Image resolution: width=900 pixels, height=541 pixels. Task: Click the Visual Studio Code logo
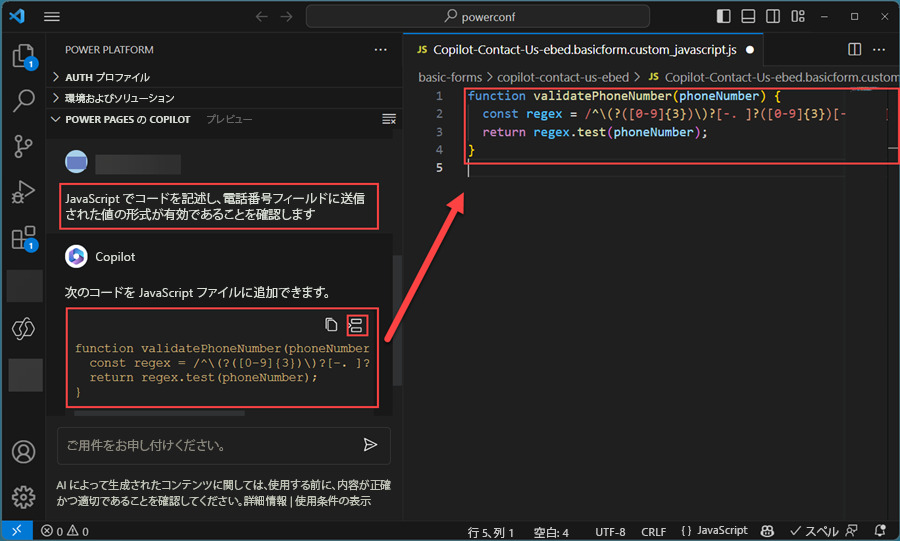17,16
